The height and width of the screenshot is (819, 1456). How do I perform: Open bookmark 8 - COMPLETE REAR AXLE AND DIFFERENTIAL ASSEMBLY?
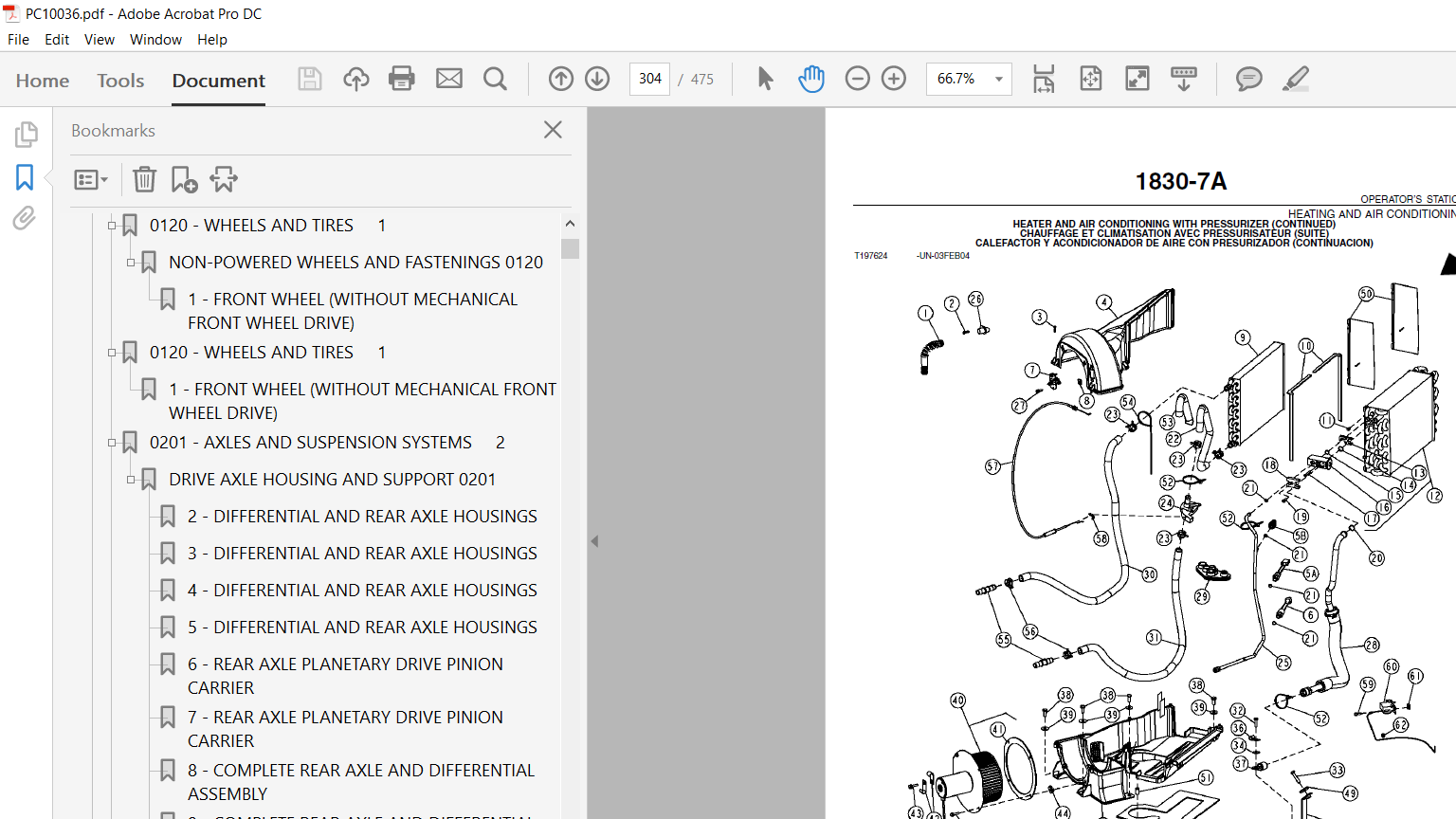[361, 782]
